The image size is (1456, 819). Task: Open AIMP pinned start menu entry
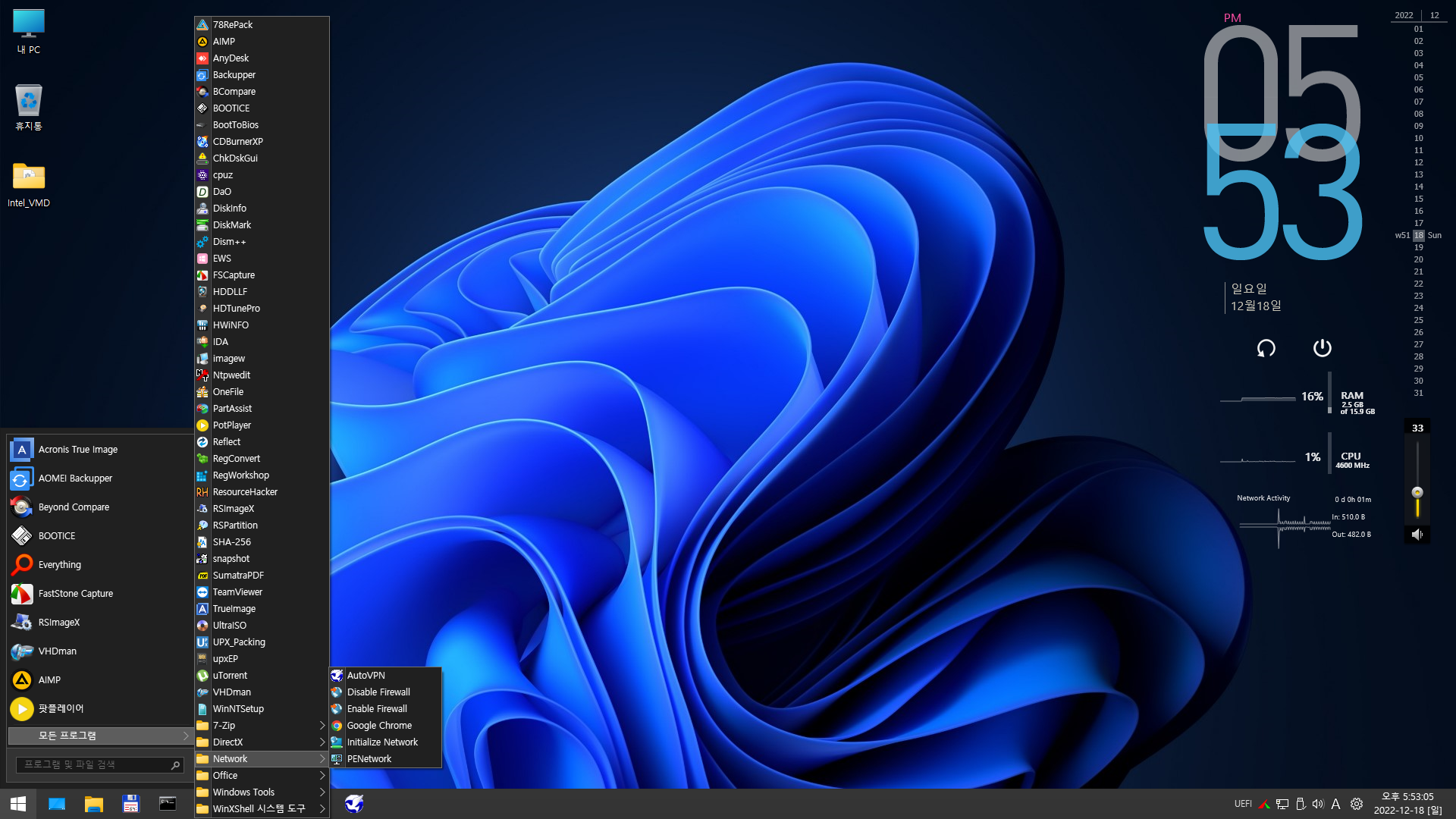pyautogui.click(x=99, y=680)
